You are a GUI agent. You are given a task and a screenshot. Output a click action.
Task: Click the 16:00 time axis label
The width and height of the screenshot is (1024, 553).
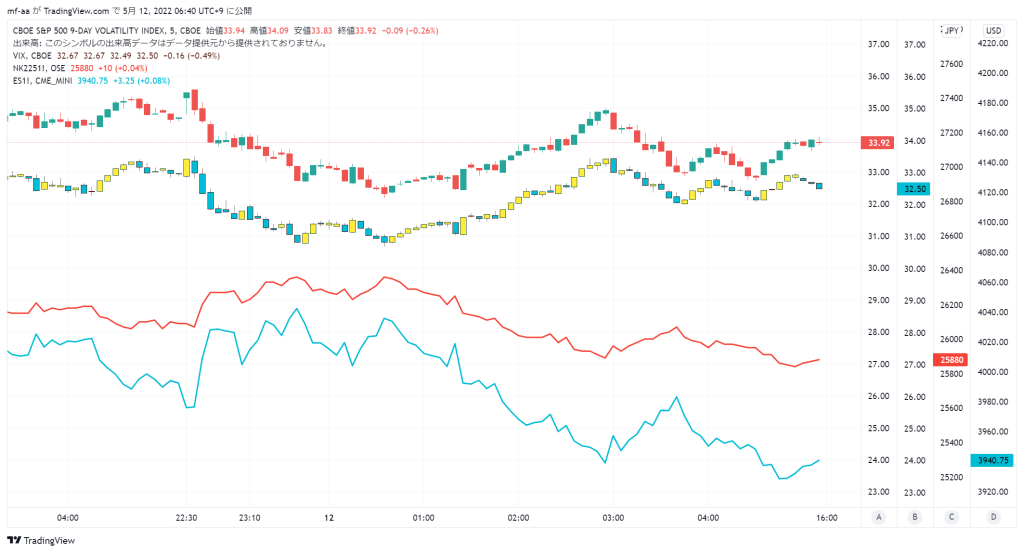pyautogui.click(x=827, y=518)
